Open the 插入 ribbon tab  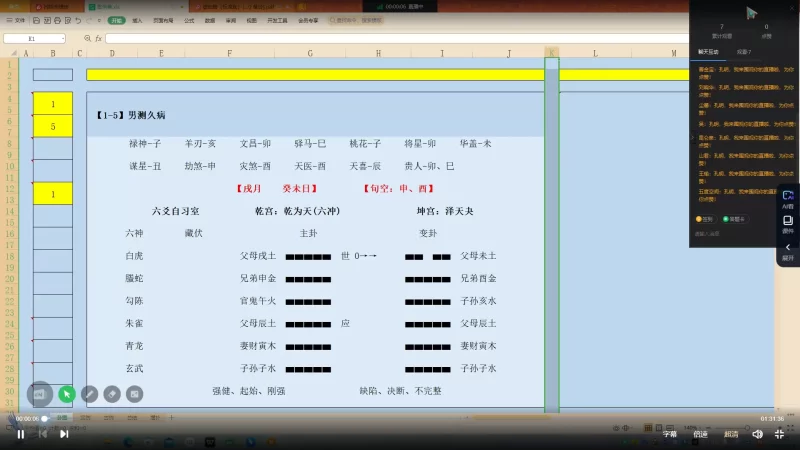137,20
